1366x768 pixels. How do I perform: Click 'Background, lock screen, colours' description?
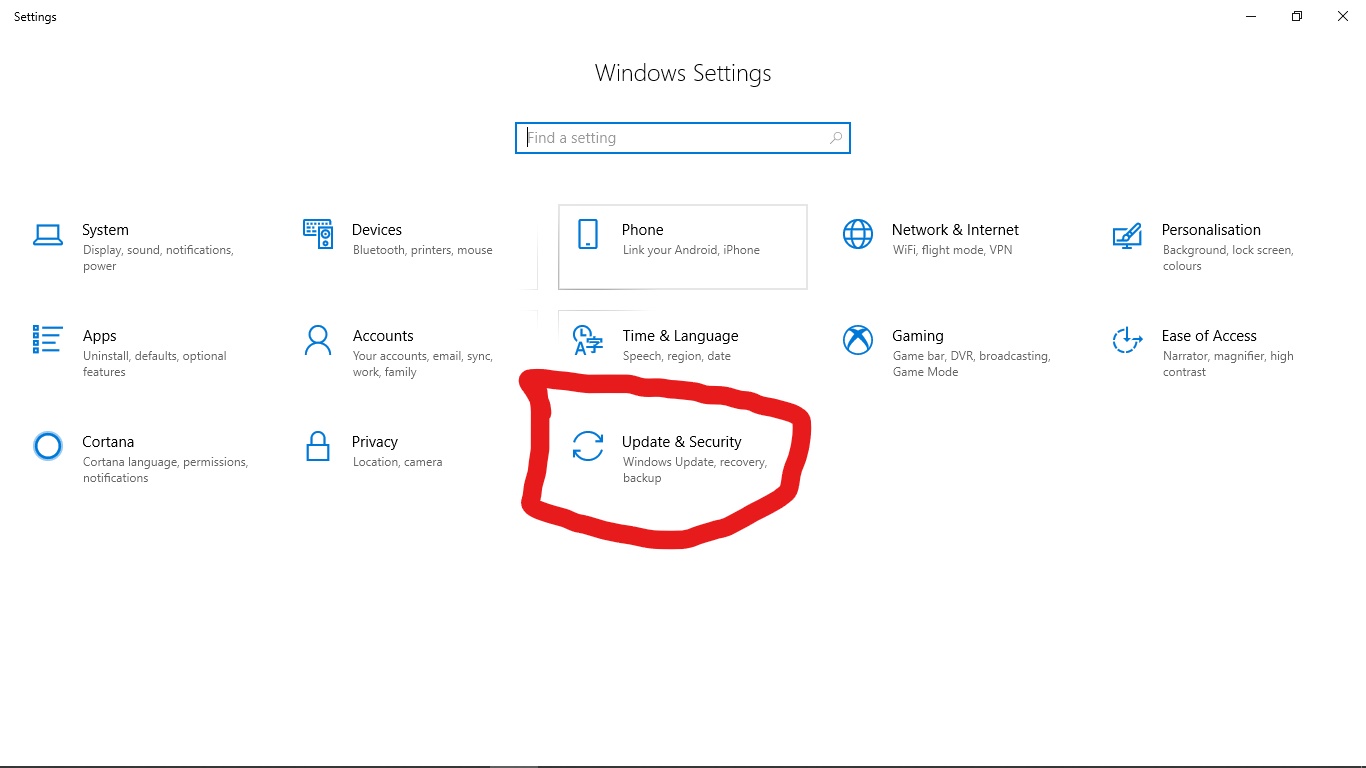pos(1228,258)
